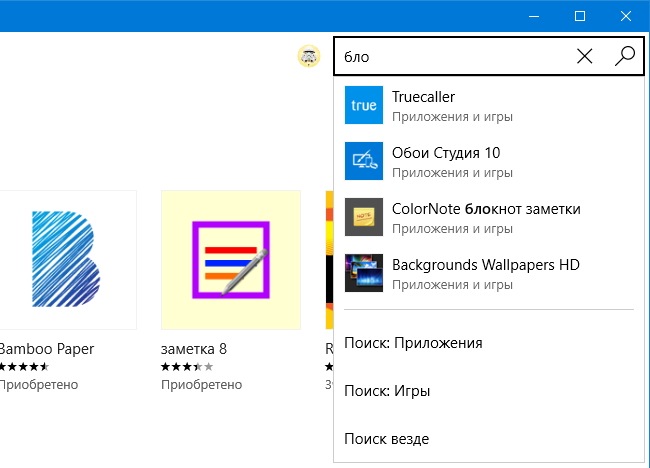
Task: Click the ColorNote sticky note icon
Action: click(x=364, y=217)
